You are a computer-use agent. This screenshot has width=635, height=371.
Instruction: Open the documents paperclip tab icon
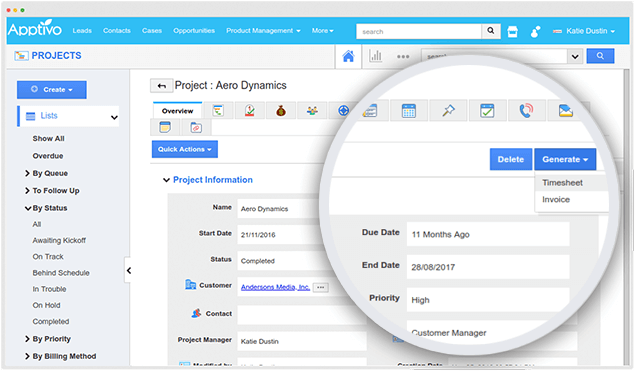pos(196,128)
